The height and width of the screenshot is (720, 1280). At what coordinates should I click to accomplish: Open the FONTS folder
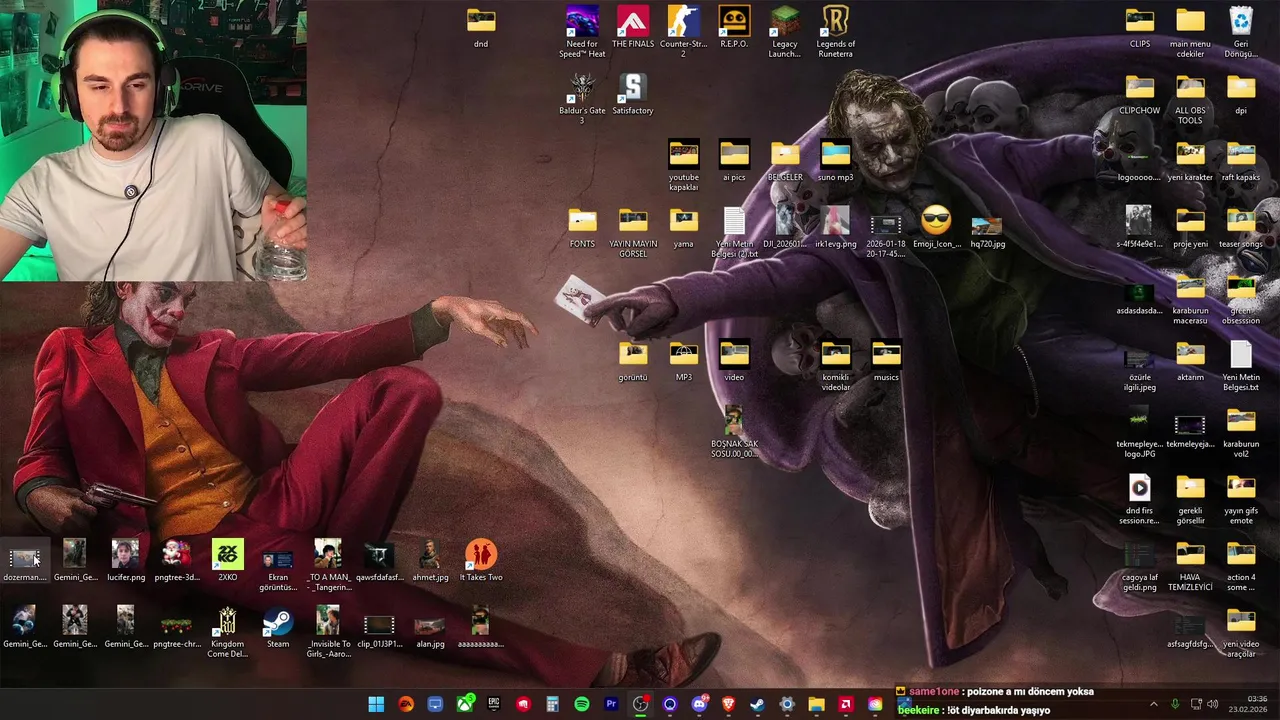tap(582, 227)
